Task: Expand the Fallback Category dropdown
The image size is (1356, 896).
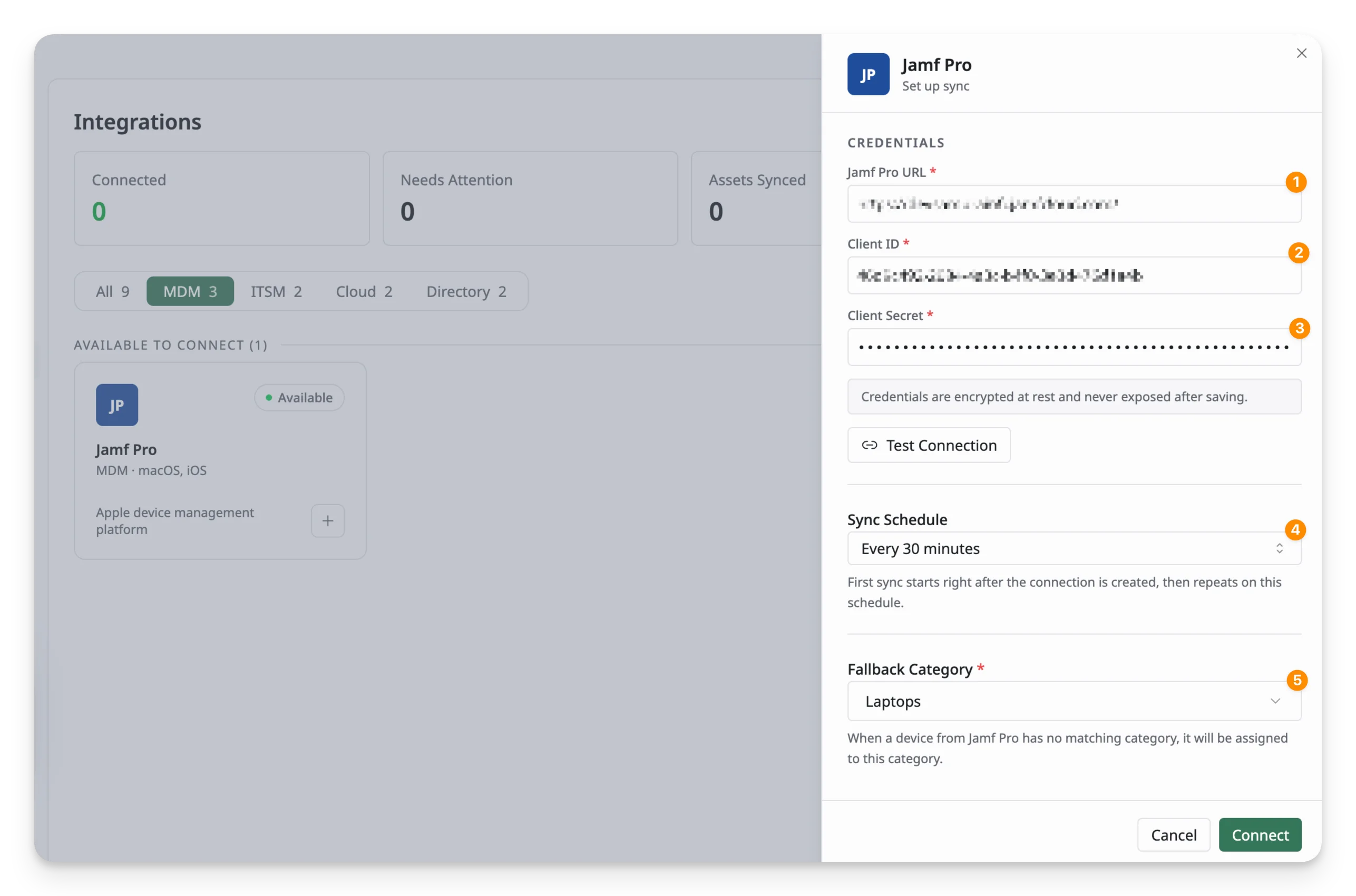Action: (x=1074, y=701)
